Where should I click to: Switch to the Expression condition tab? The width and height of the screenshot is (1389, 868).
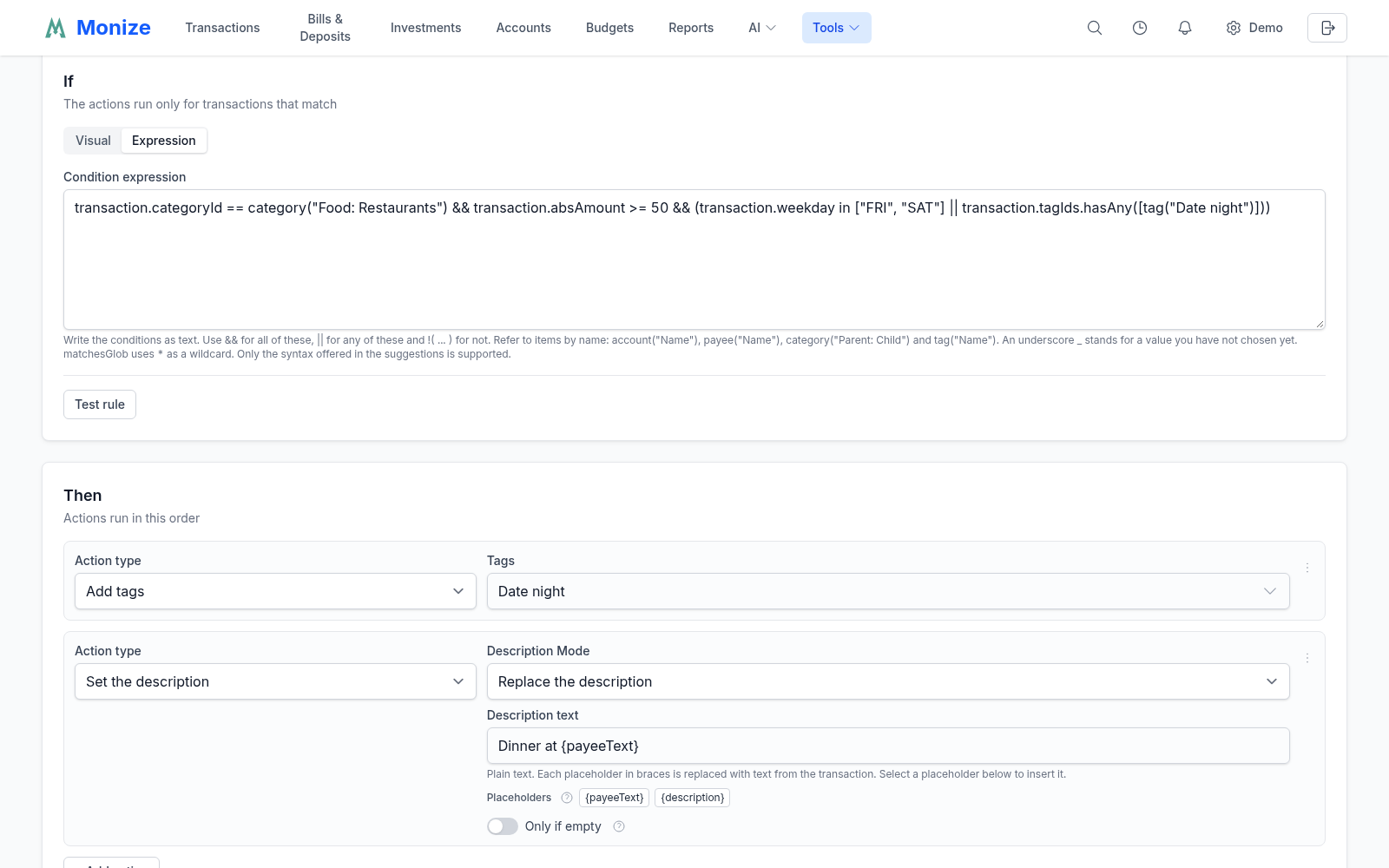coord(164,141)
